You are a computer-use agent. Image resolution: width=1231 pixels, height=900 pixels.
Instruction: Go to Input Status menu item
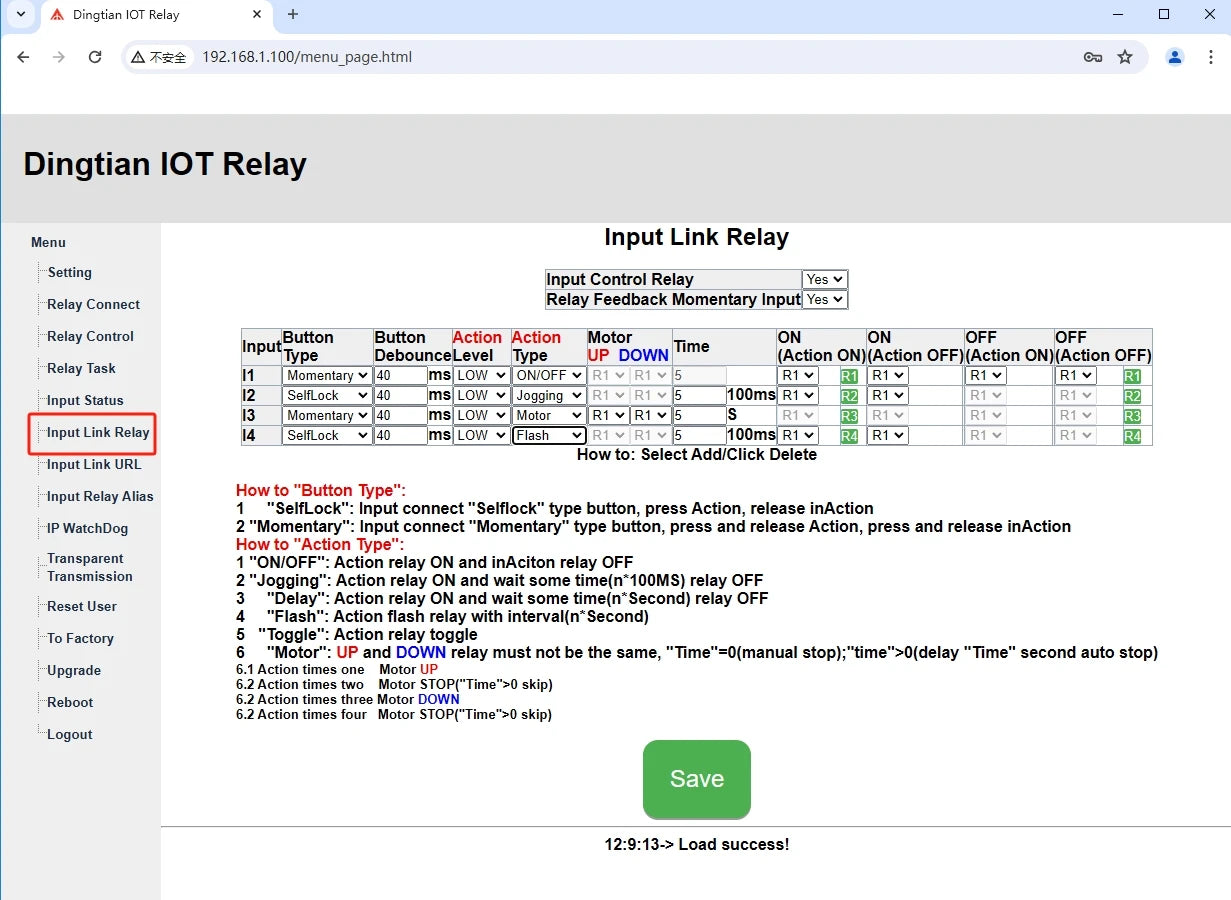coord(85,401)
